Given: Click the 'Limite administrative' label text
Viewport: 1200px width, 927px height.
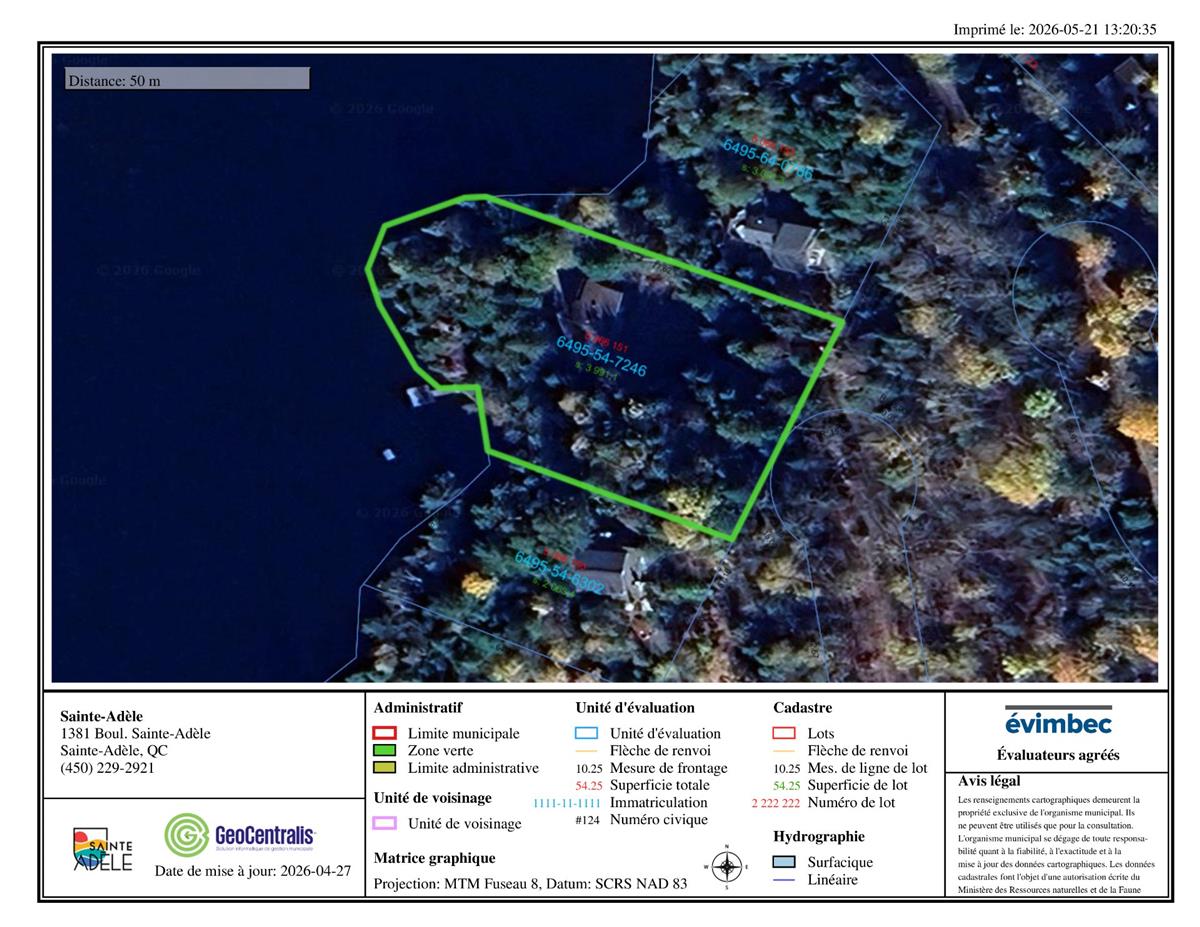Looking at the screenshot, I should pos(473,768).
